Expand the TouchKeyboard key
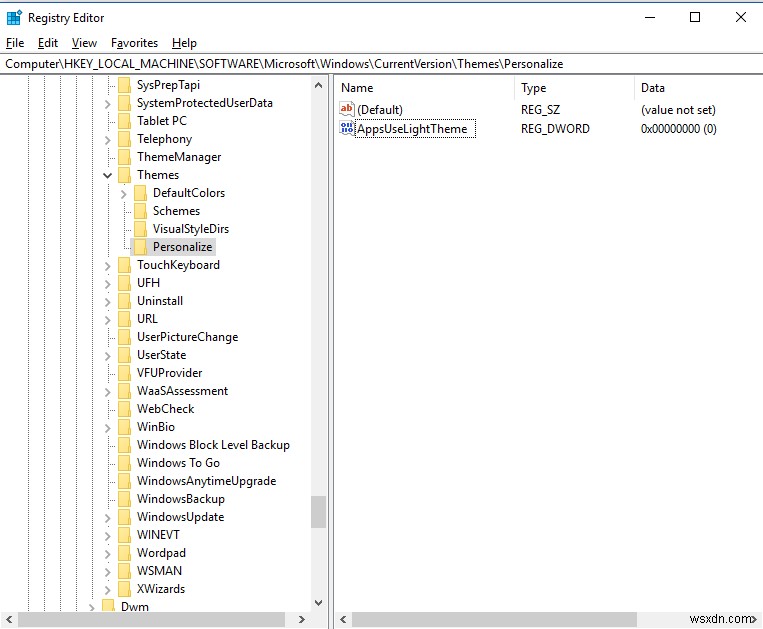The height and width of the screenshot is (629, 763). [x=108, y=266]
